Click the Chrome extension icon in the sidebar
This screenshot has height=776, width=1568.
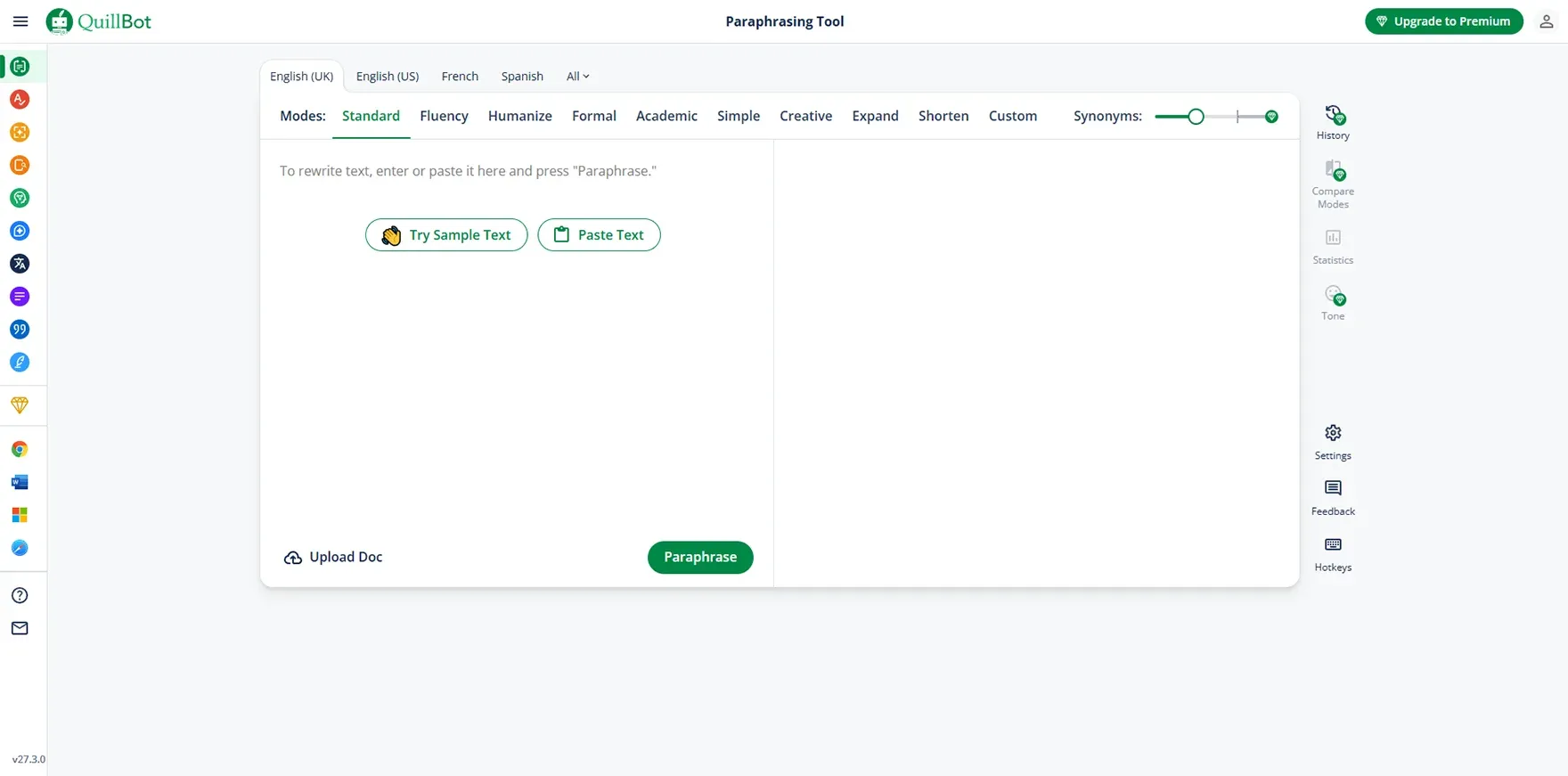(20, 450)
